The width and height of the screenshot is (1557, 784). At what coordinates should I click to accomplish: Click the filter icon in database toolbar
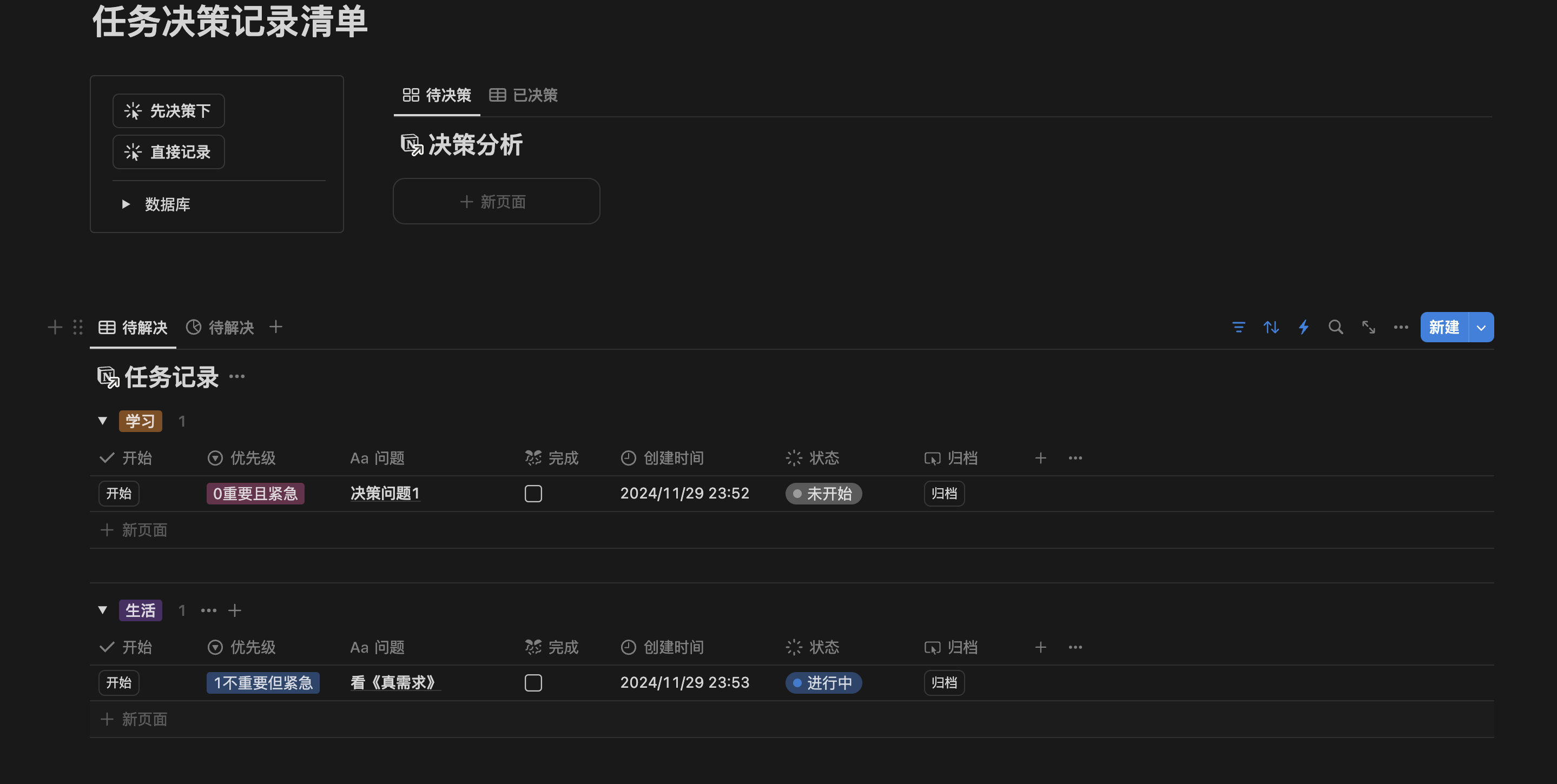[1238, 327]
